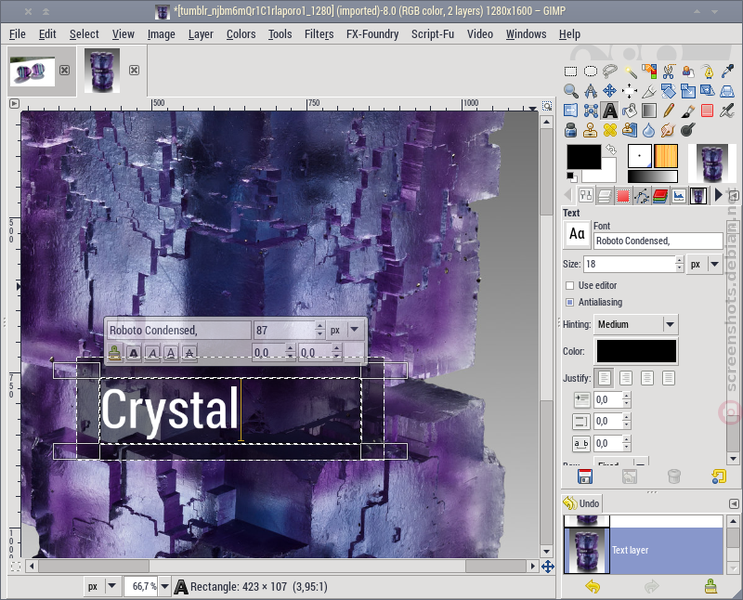
Task: Open the Layer menu
Action: 200,34
